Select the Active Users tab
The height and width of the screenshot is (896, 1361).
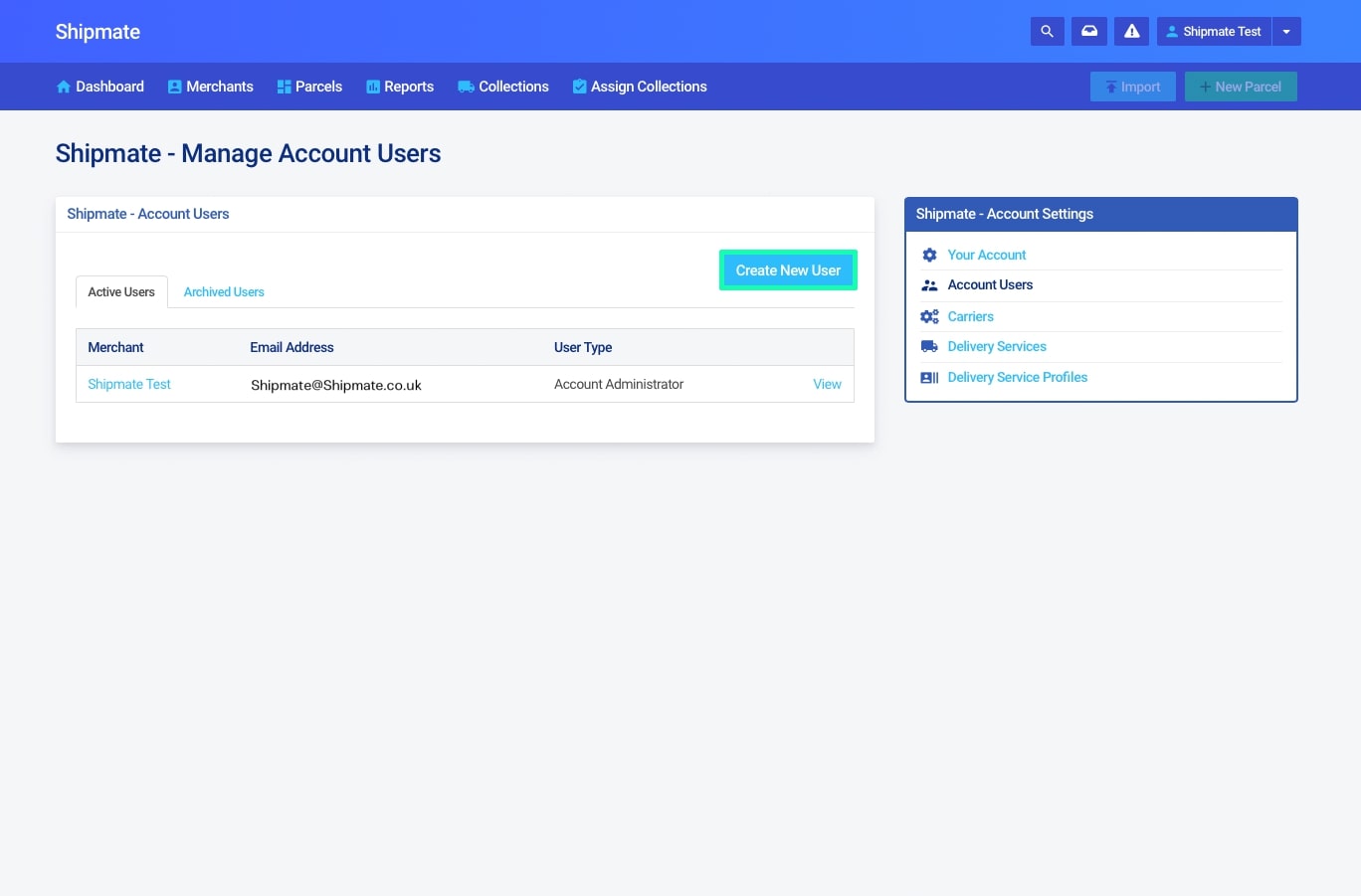tap(121, 292)
